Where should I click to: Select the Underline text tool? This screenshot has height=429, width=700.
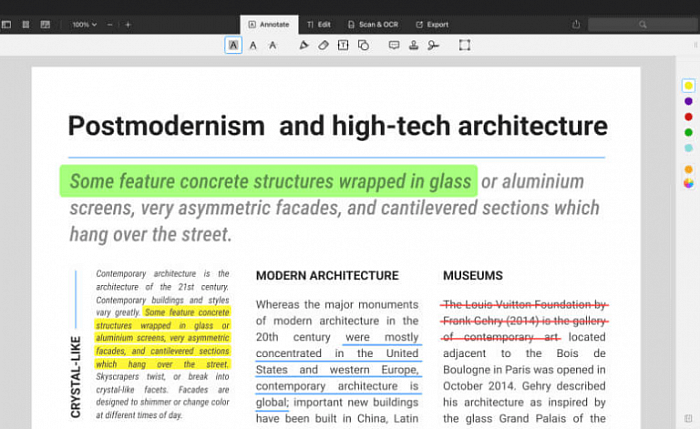click(253, 45)
